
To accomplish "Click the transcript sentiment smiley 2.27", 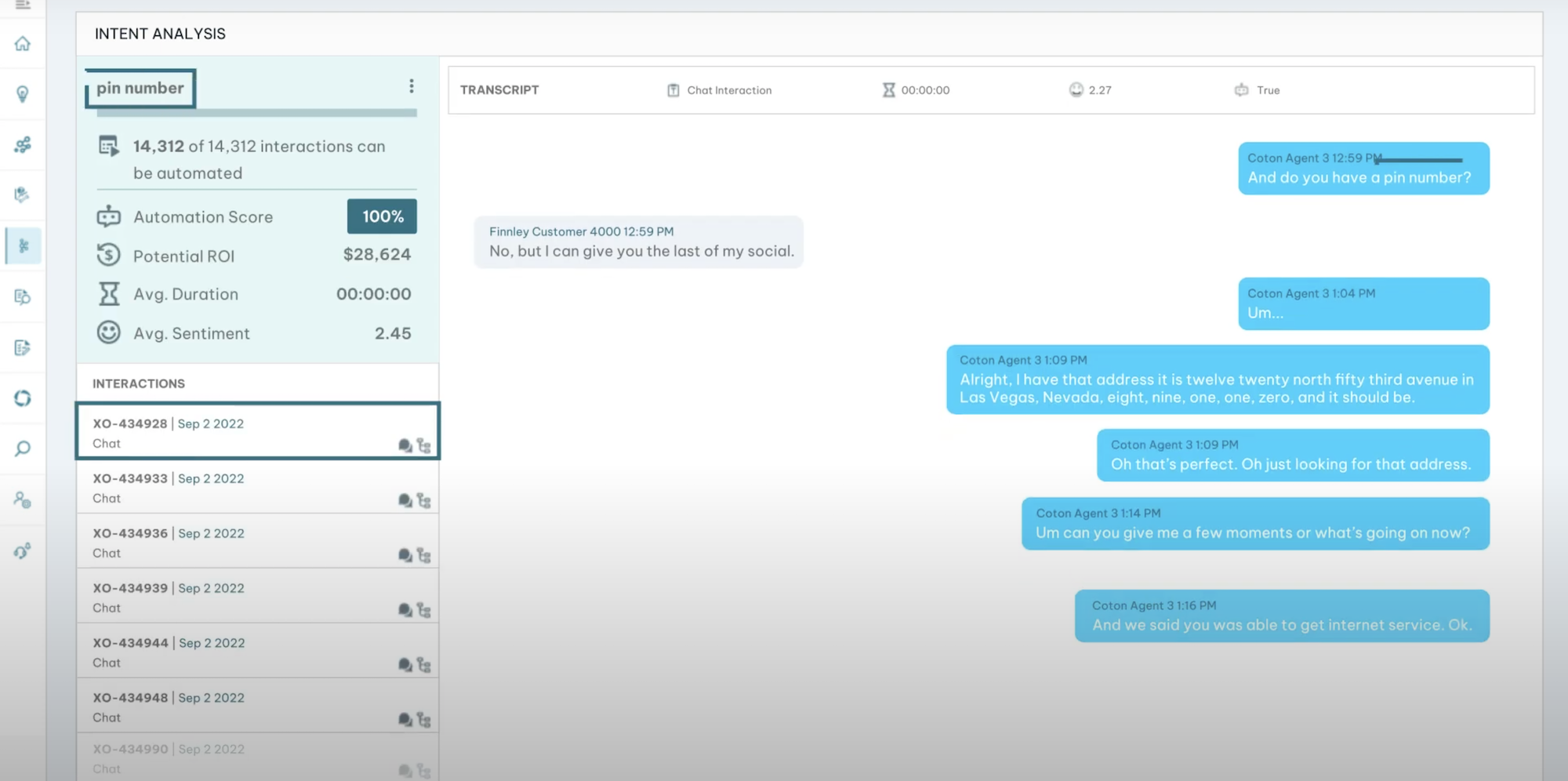I will click(x=1076, y=90).
